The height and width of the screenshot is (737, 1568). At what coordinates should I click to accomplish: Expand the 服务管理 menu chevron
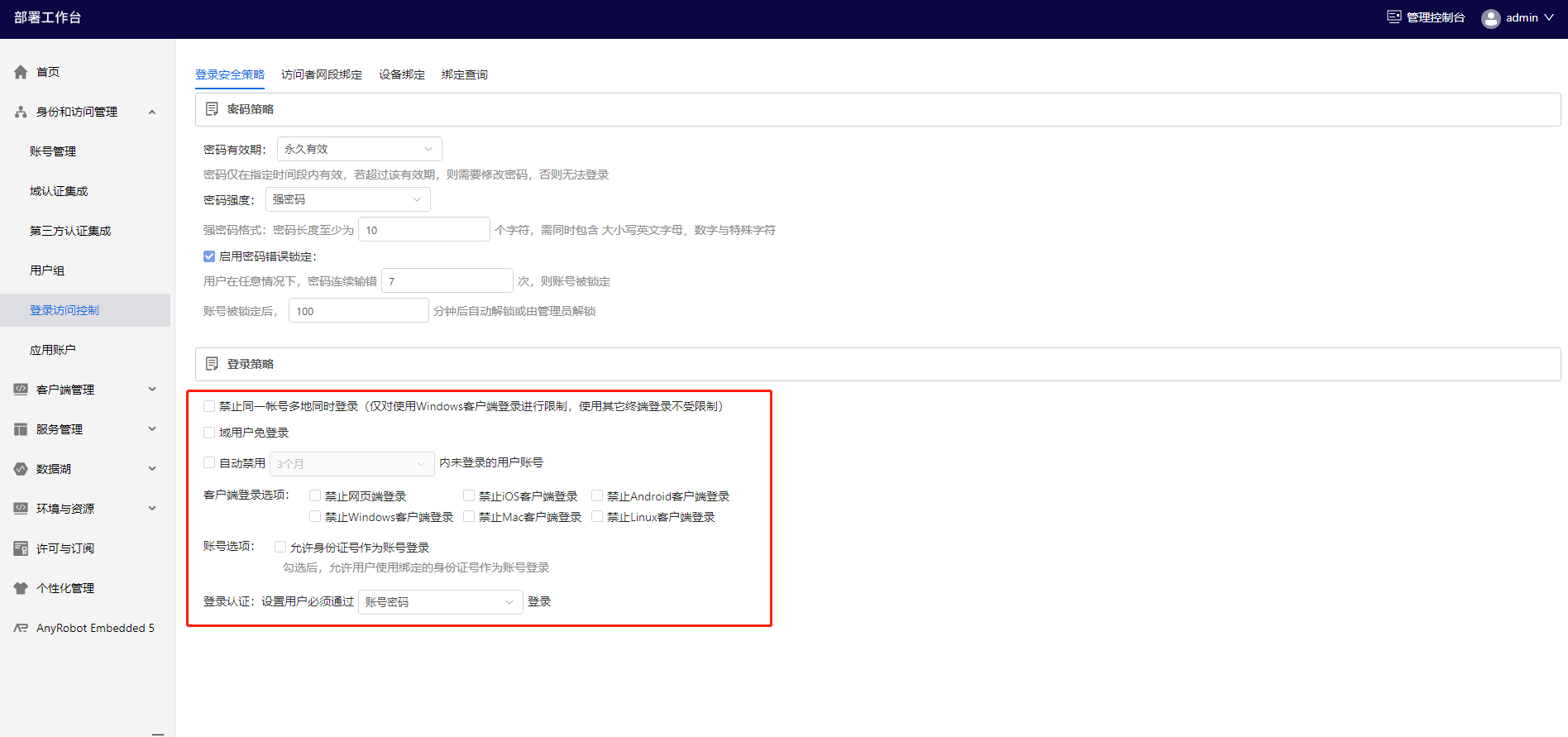152,428
